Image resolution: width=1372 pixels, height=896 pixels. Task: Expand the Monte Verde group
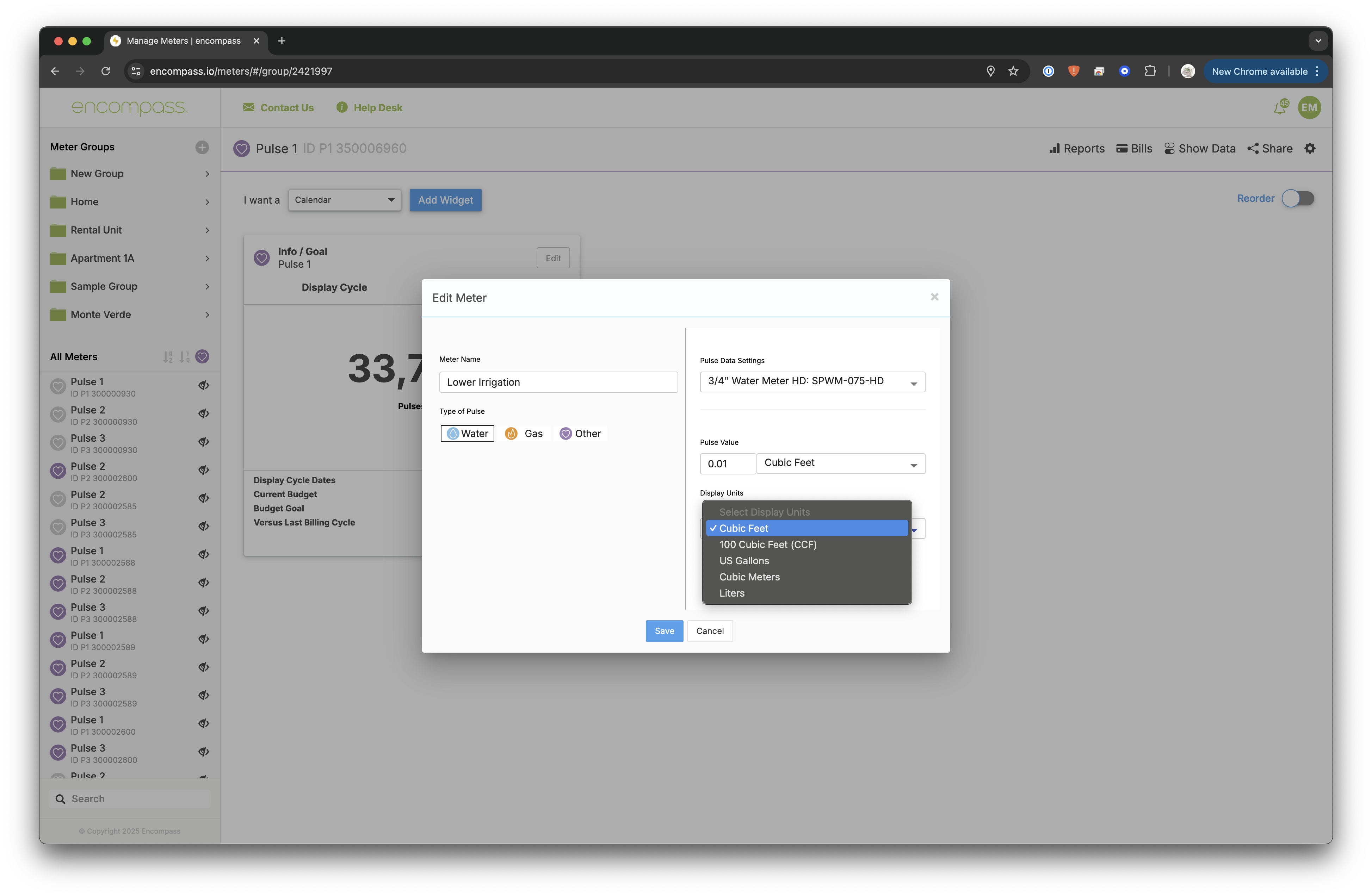click(x=207, y=315)
